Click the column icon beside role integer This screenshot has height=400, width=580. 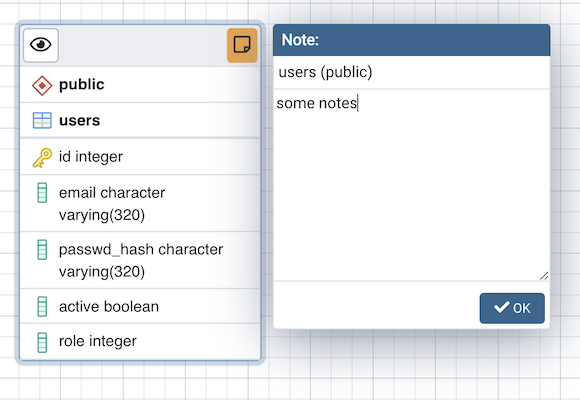42,342
